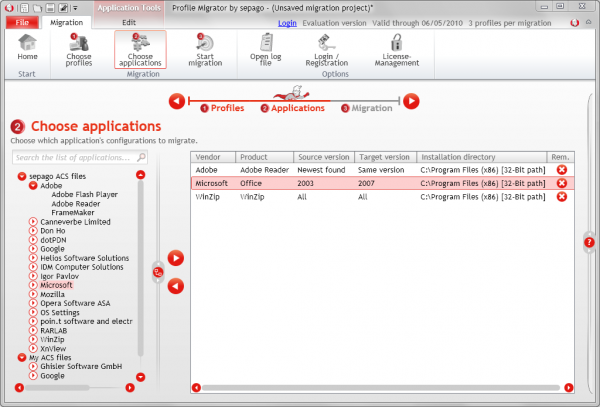The height and width of the screenshot is (407, 600).
Task: Expand Canneverbe Limited node
Action: point(33,221)
